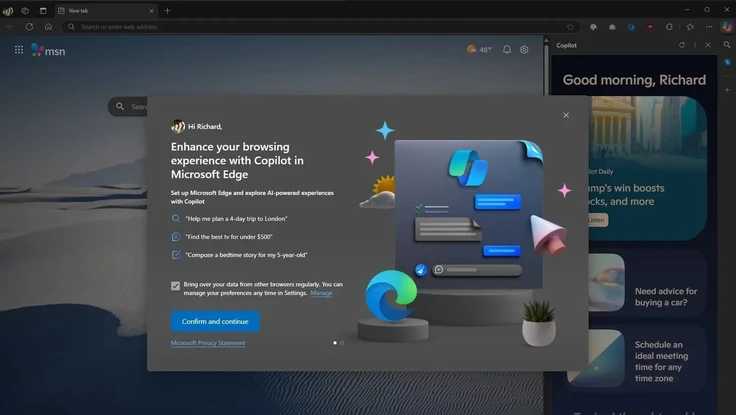Go to the Home page
The width and height of the screenshot is (736, 415).
48,27
